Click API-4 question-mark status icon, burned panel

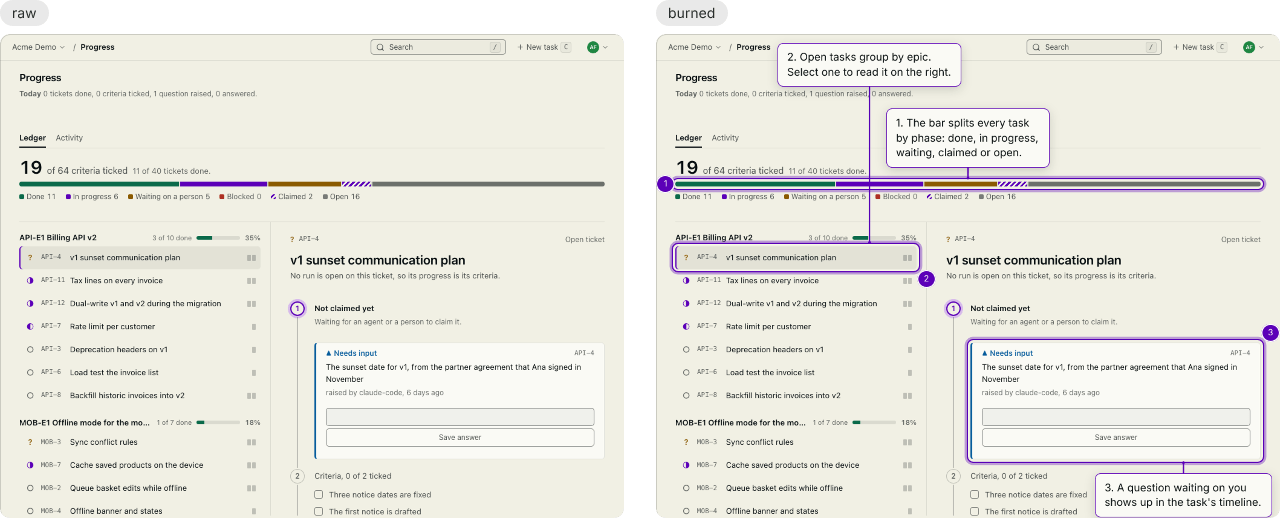tap(686, 257)
